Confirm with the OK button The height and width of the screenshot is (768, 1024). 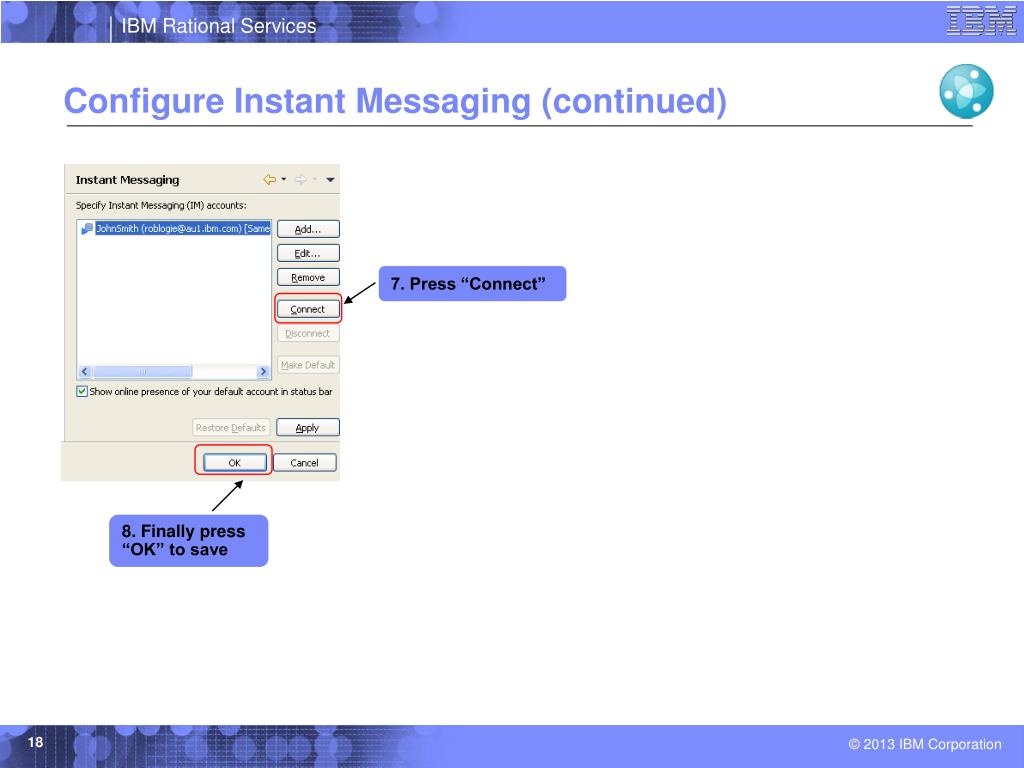click(x=234, y=462)
